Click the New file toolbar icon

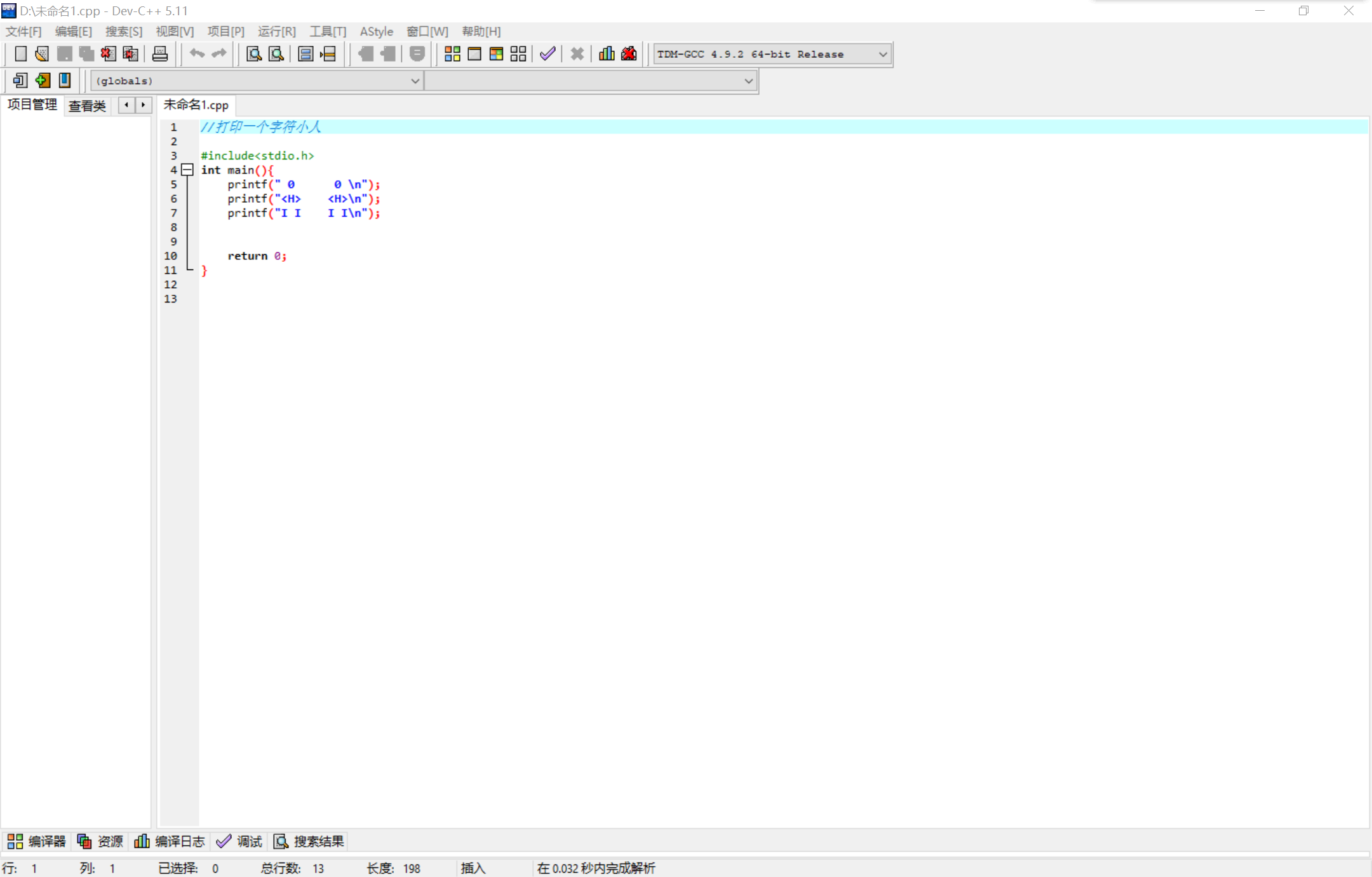[20, 54]
